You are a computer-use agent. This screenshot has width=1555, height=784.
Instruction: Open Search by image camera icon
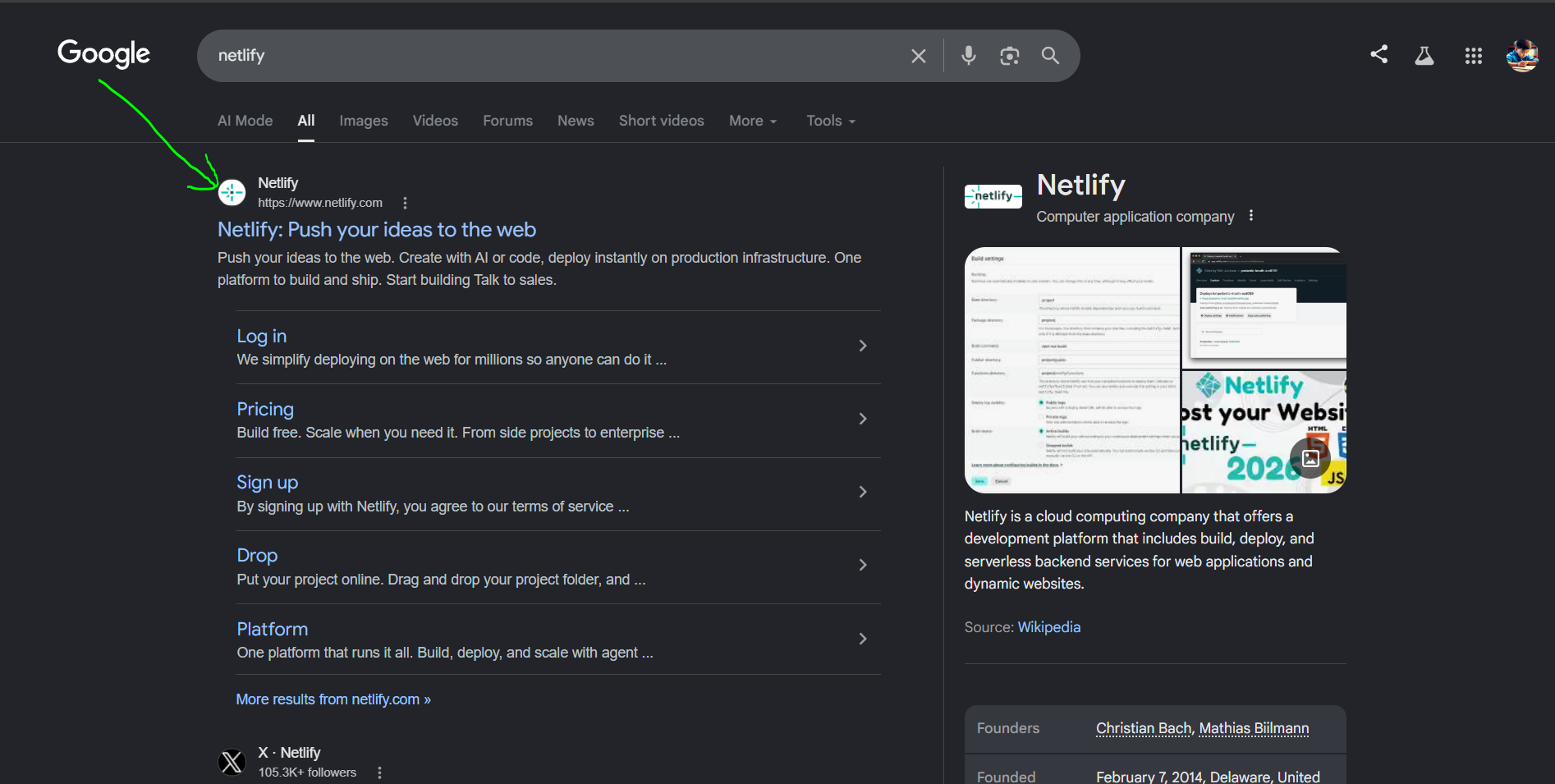coord(1010,56)
